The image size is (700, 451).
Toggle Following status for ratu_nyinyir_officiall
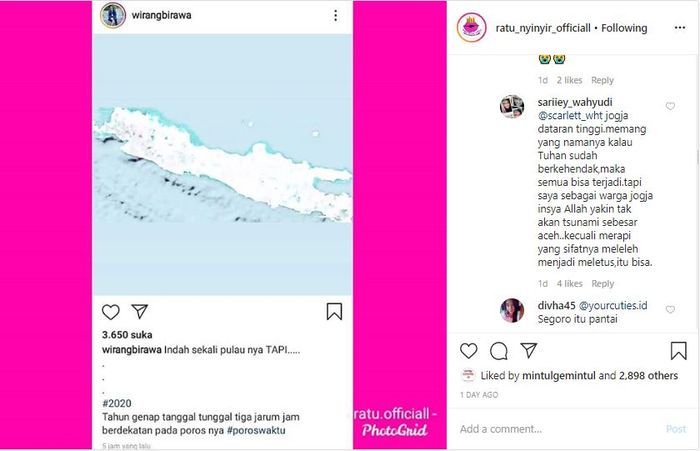[x=624, y=28]
